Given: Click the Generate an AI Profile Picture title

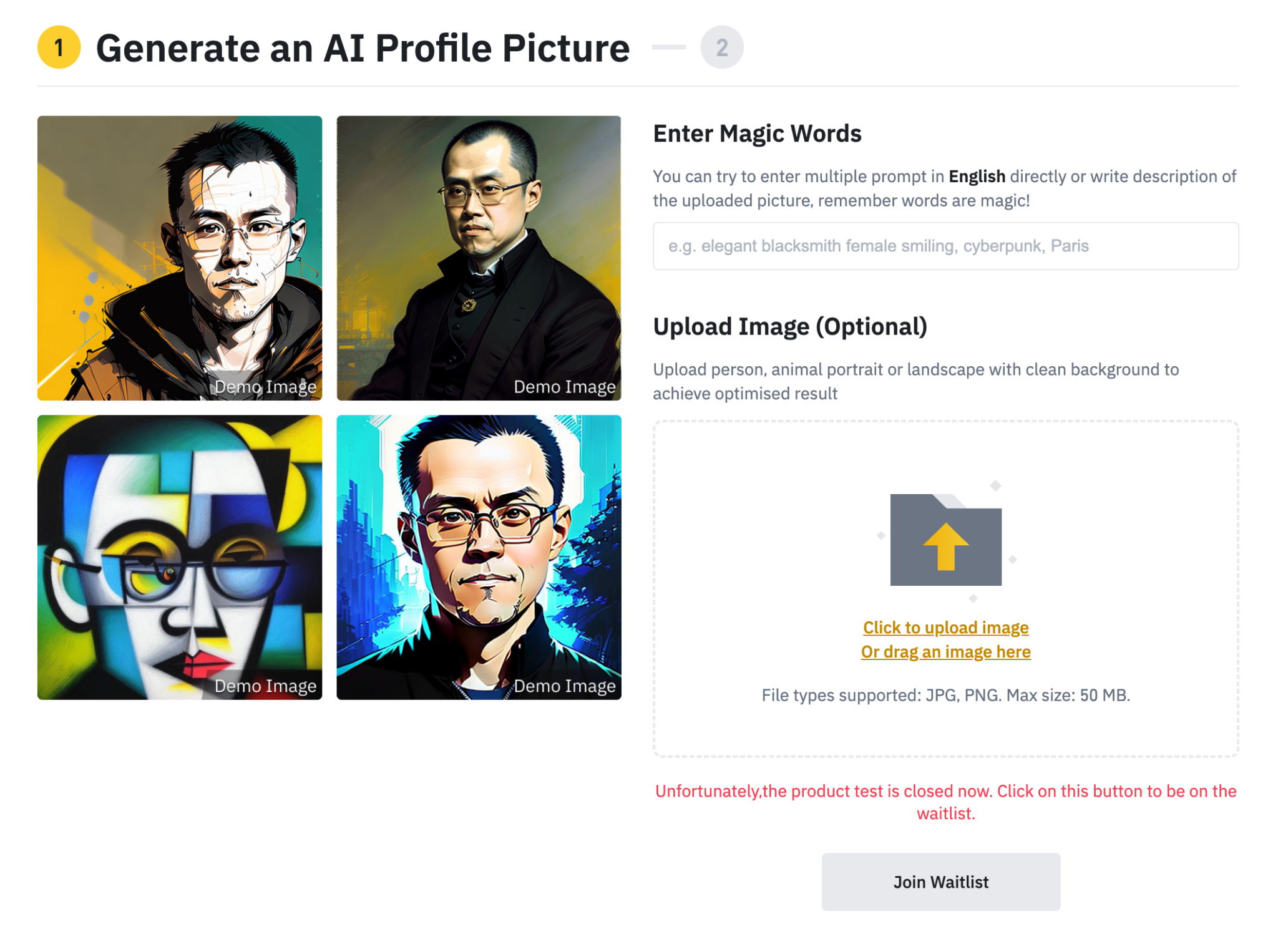Looking at the screenshot, I should click(x=363, y=47).
